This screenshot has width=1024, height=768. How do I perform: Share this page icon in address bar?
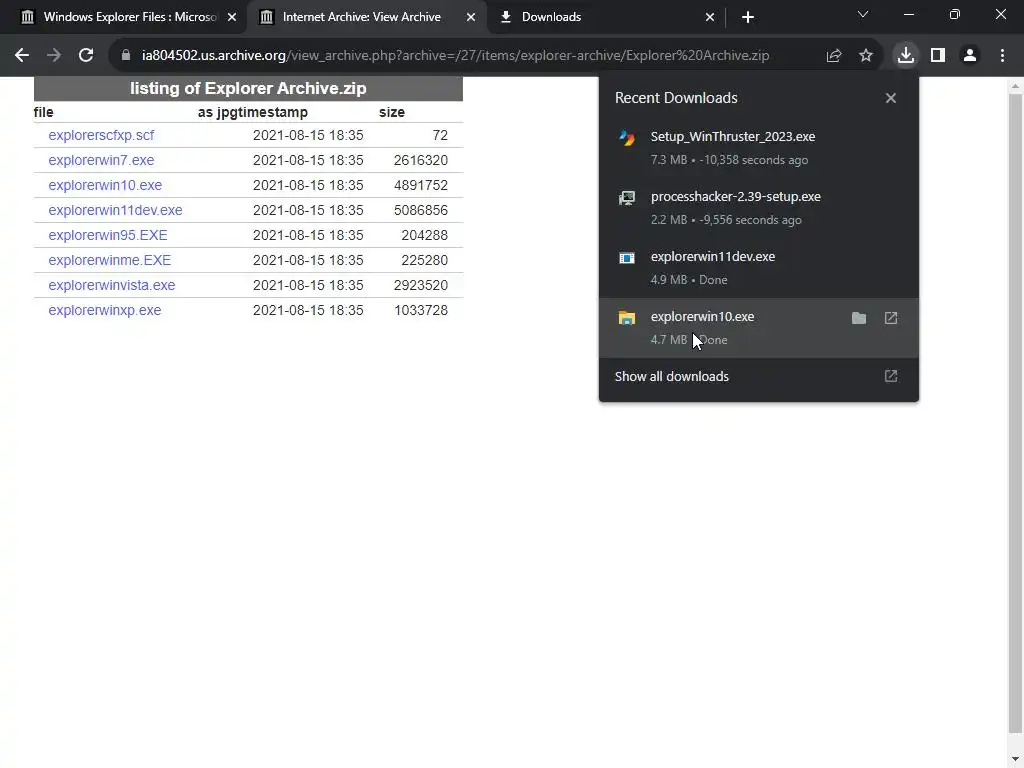pos(833,56)
